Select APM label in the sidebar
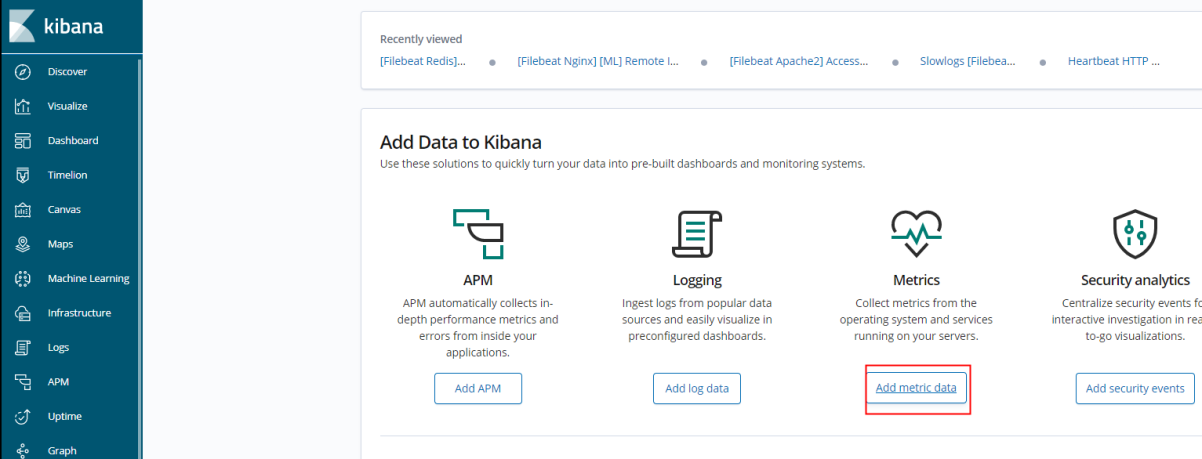The image size is (1202, 459). (58, 382)
